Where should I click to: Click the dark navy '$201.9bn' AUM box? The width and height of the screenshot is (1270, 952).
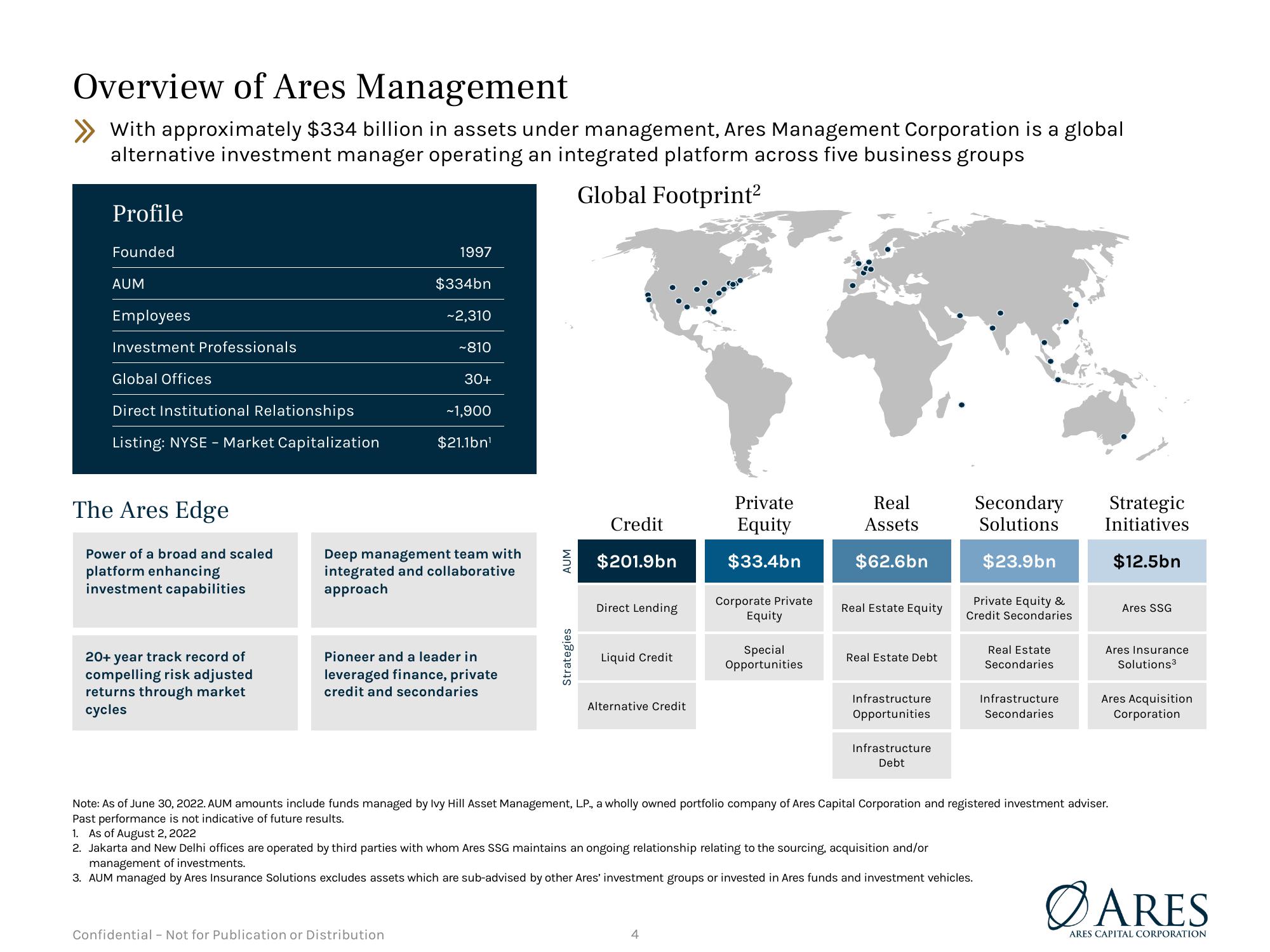pyautogui.click(x=636, y=561)
